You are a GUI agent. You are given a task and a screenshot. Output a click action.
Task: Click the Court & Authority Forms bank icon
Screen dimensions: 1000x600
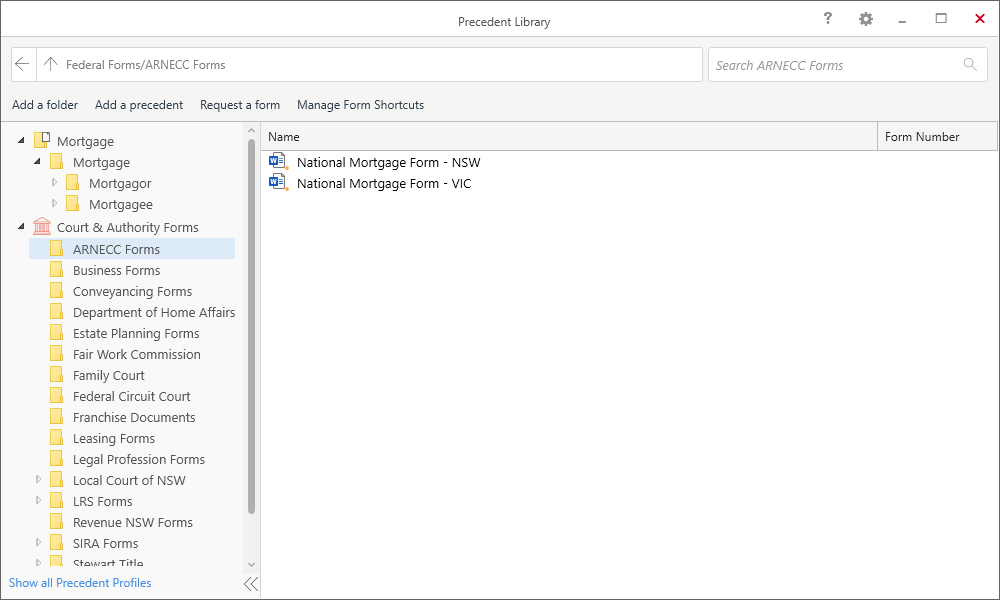(x=42, y=226)
